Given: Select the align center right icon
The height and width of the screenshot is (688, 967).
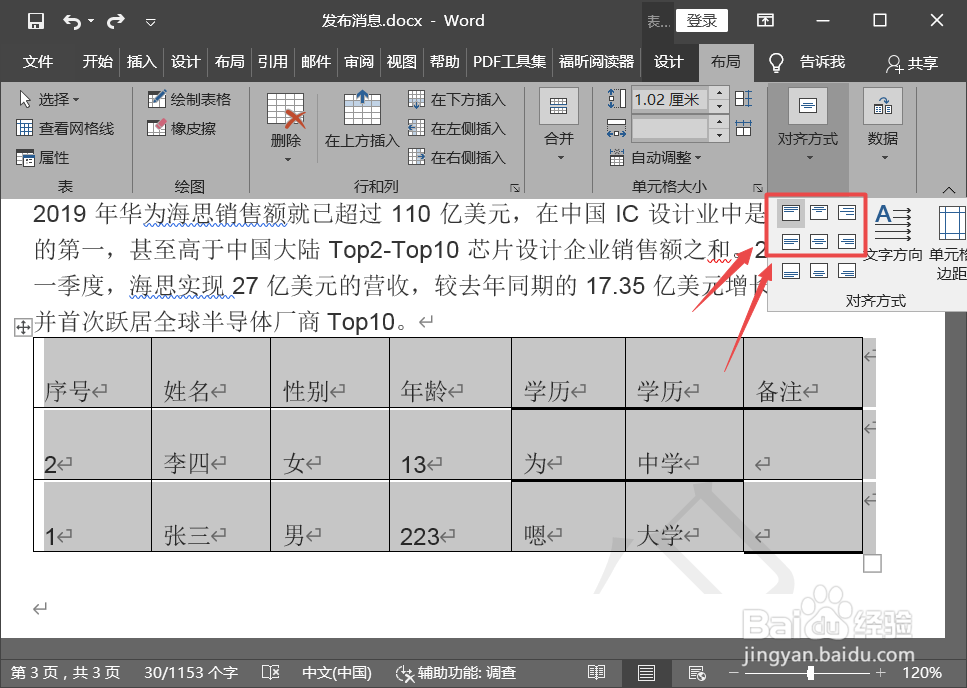Looking at the screenshot, I should point(847,242).
